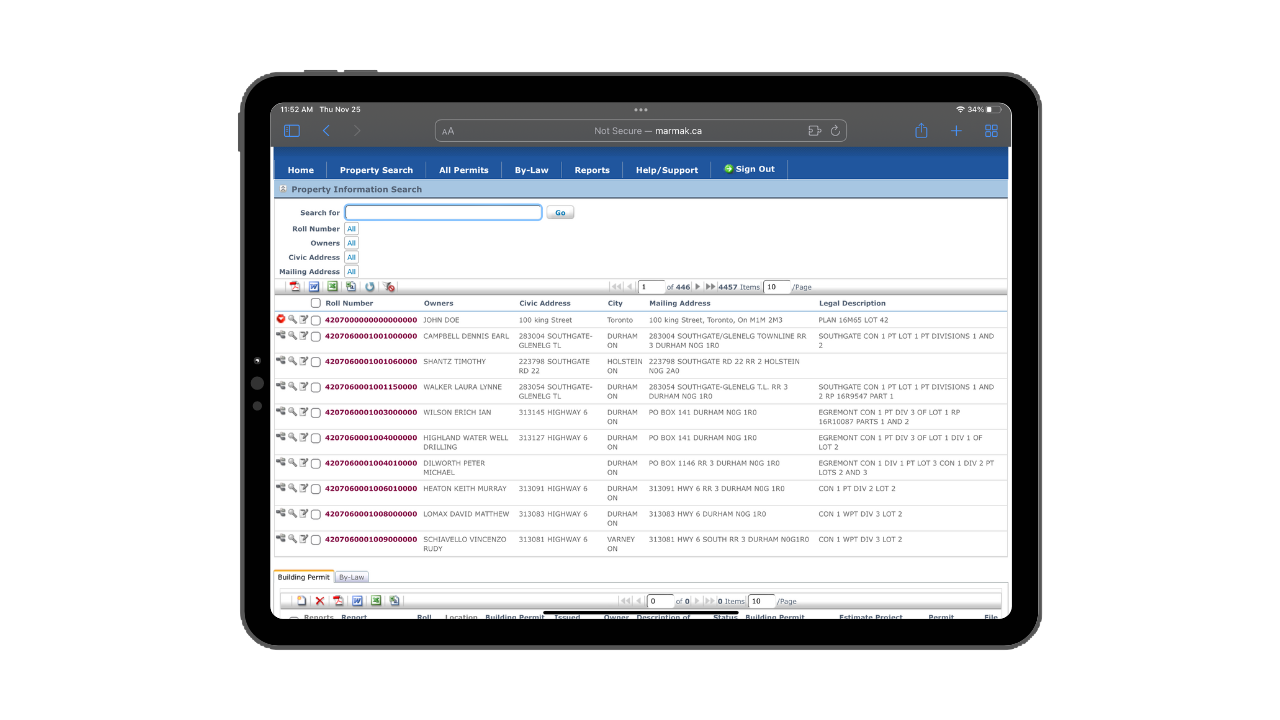Open roll number 4207060001009000000 link
This screenshot has height=720, width=1280.
pyautogui.click(x=371, y=539)
